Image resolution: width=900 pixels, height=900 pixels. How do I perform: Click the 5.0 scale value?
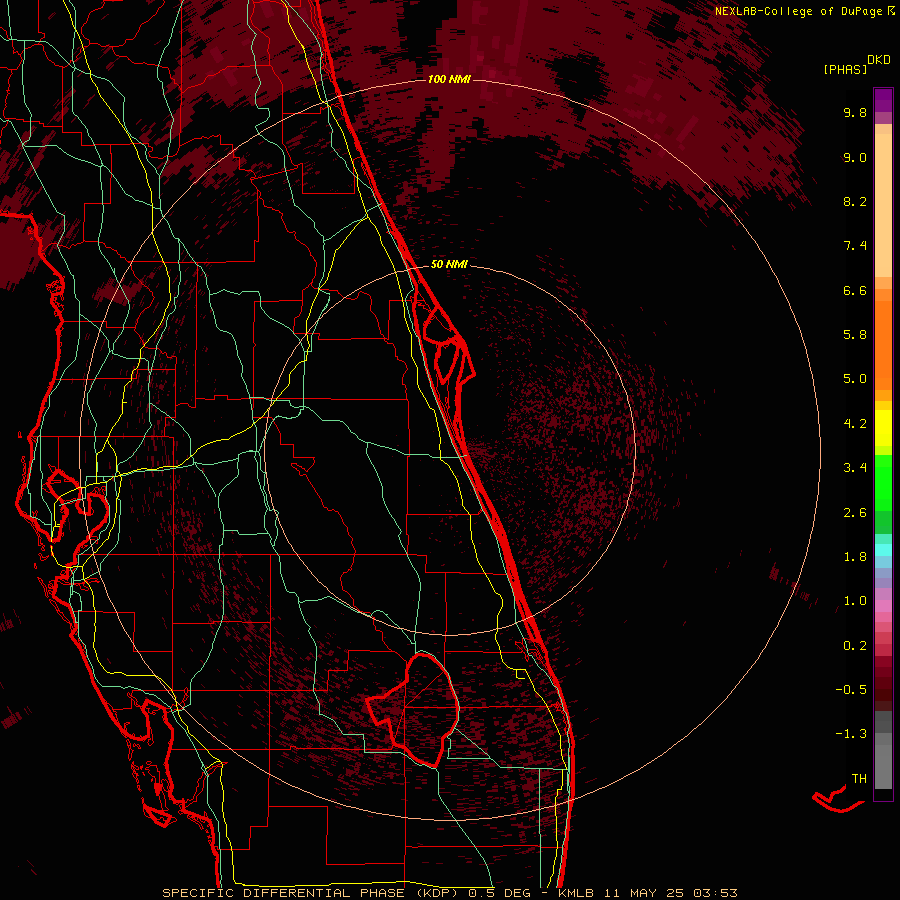855,379
